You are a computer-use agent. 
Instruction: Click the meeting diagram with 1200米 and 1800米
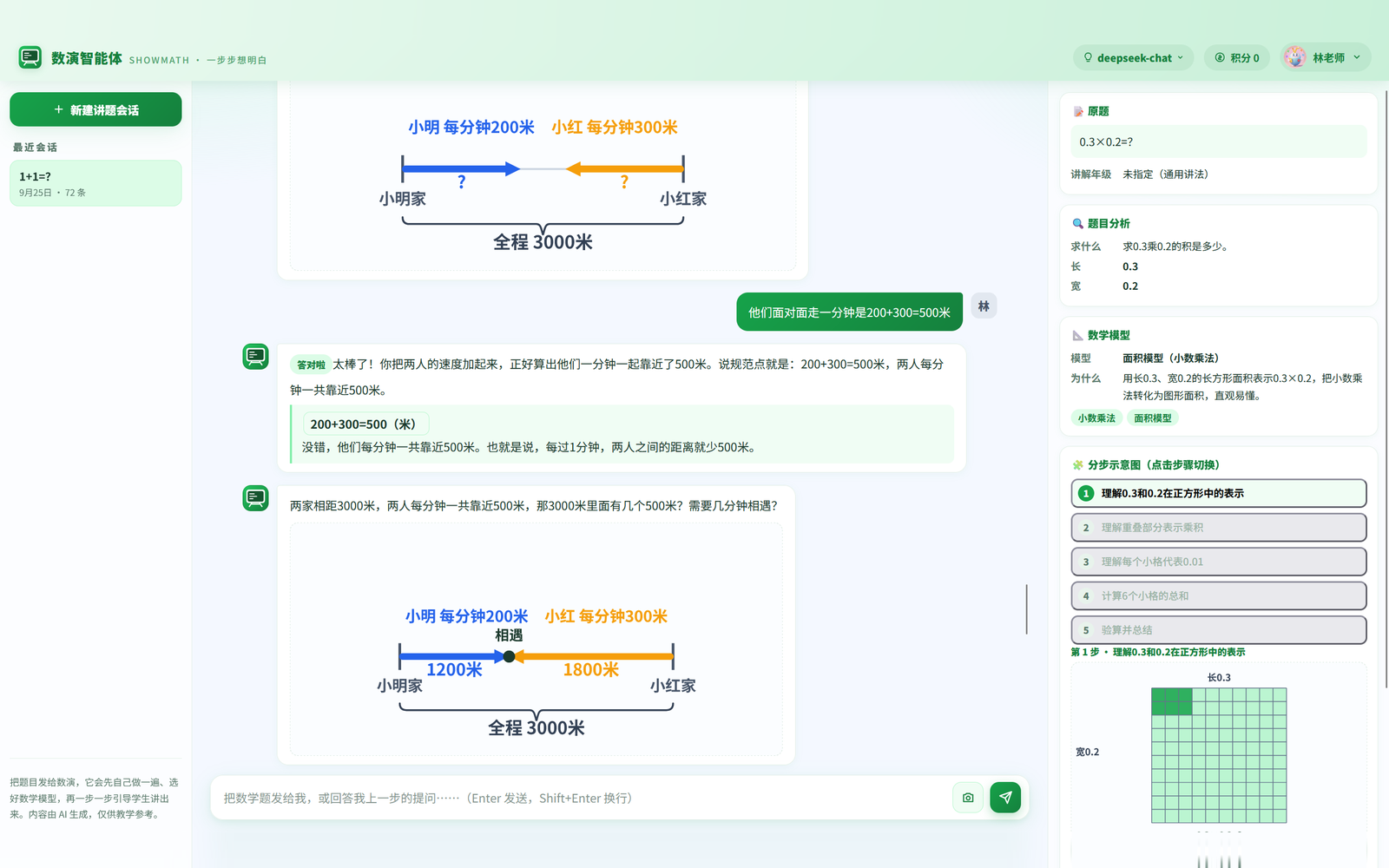coord(536,639)
